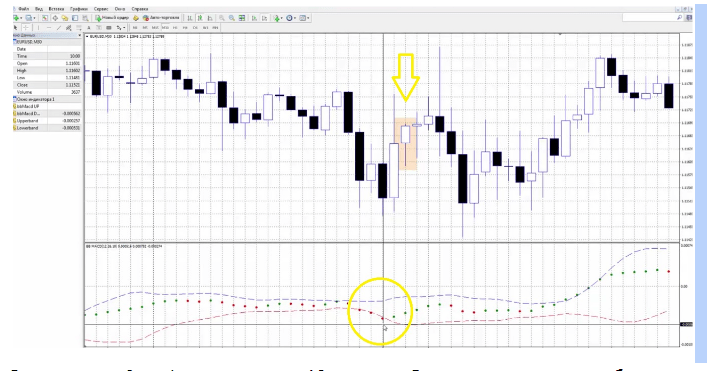Toggle the Market Watch panel icon

pyautogui.click(x=45, y=18)
